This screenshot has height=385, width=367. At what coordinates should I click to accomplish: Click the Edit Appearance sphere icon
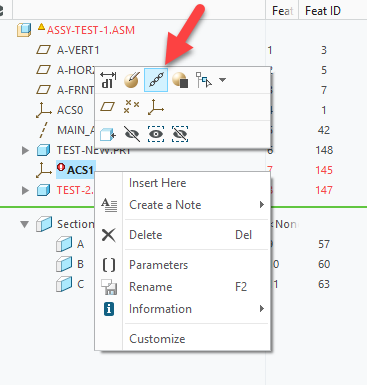point(180,80)
